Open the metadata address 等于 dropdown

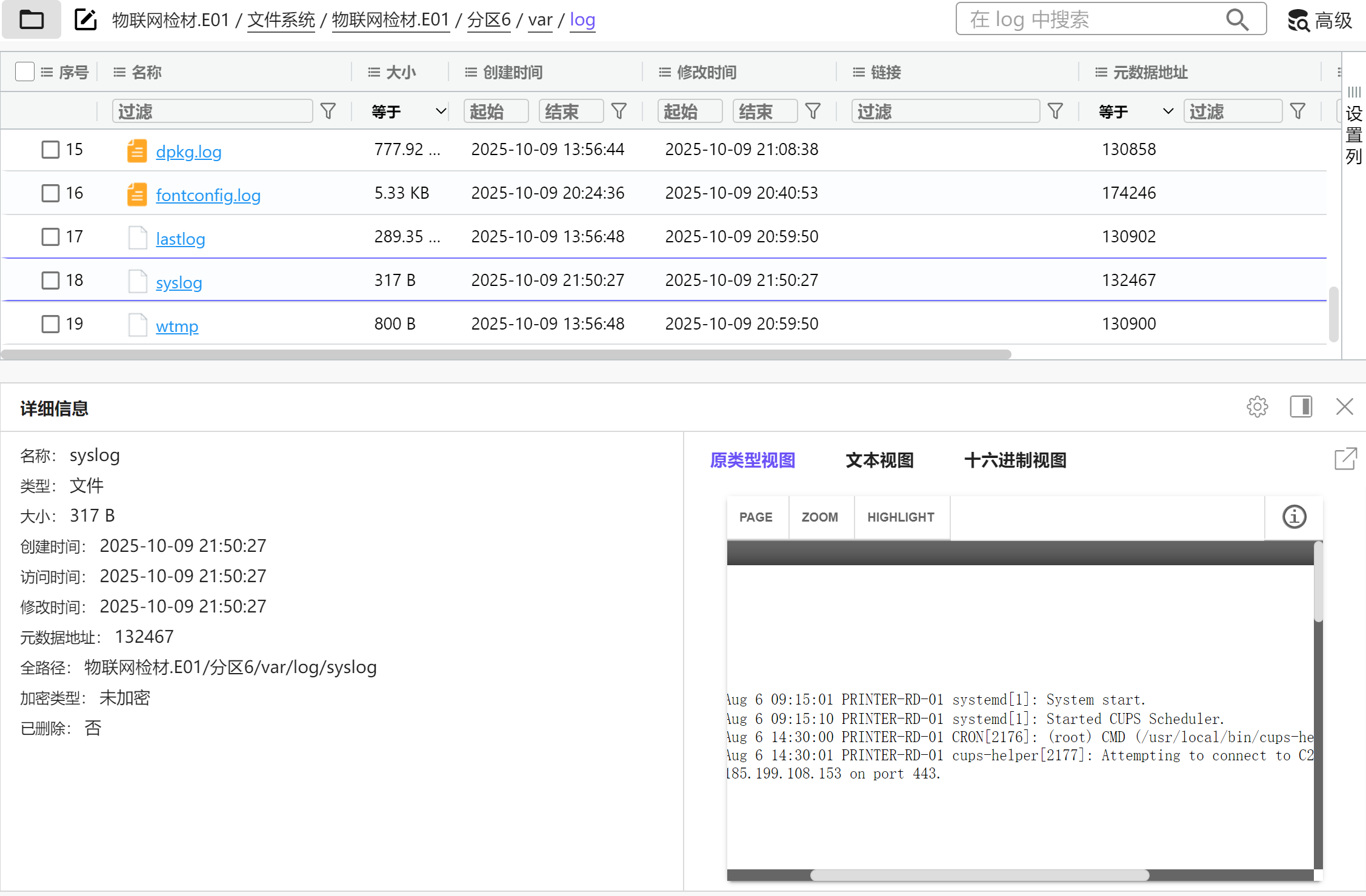1135,112
